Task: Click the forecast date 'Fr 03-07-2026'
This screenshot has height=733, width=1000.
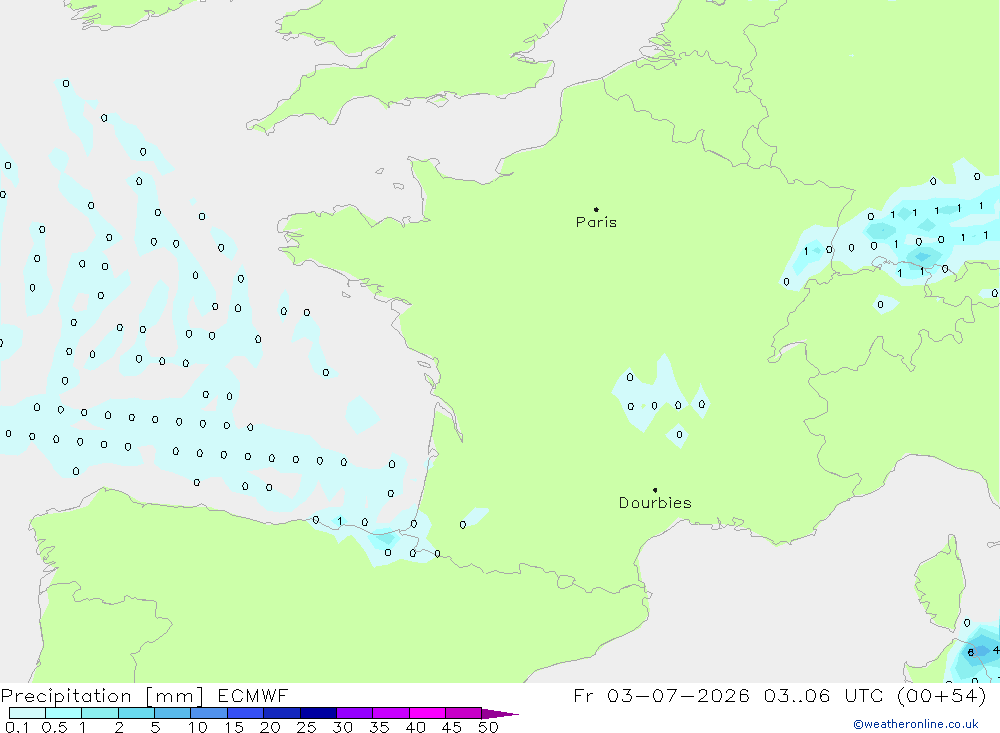Action: (661, 696)
